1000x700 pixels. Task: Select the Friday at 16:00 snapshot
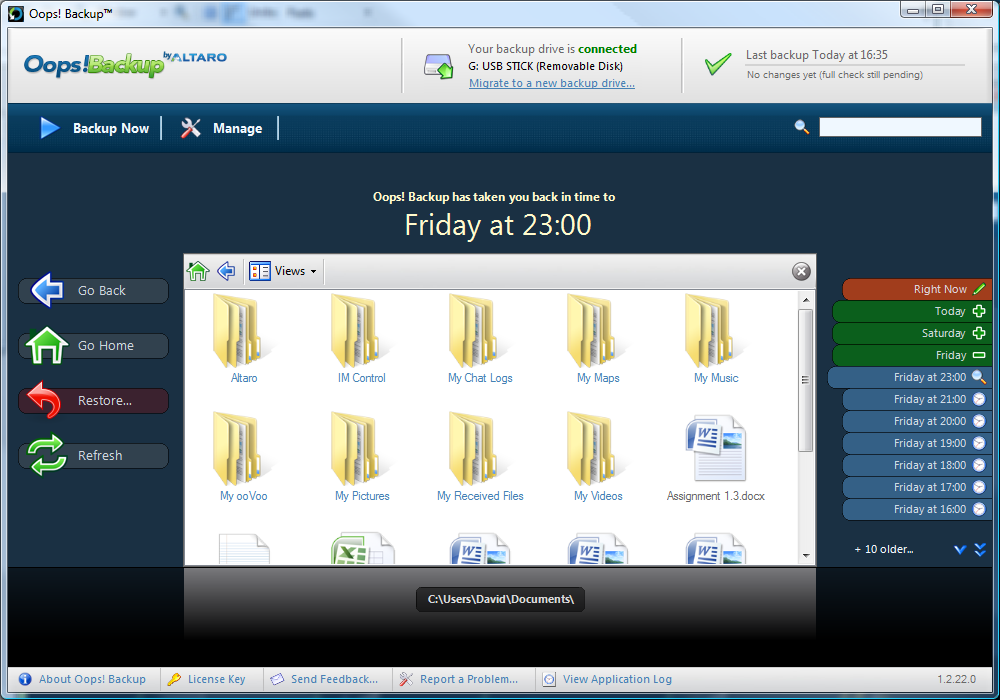[x=917, y=509]
